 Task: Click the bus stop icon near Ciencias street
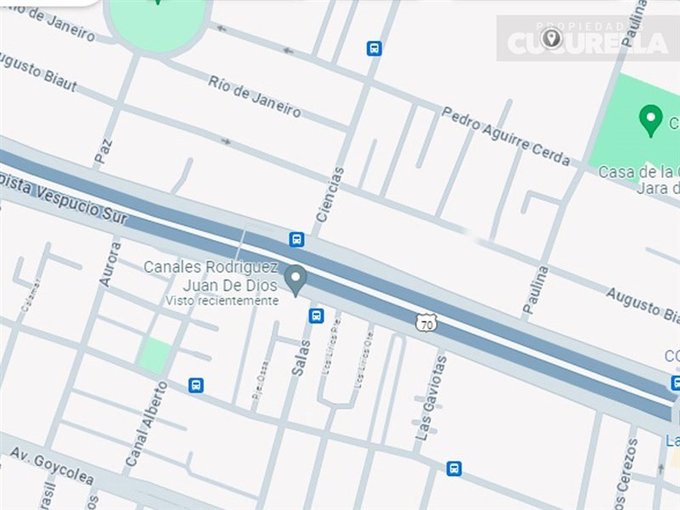297,239
